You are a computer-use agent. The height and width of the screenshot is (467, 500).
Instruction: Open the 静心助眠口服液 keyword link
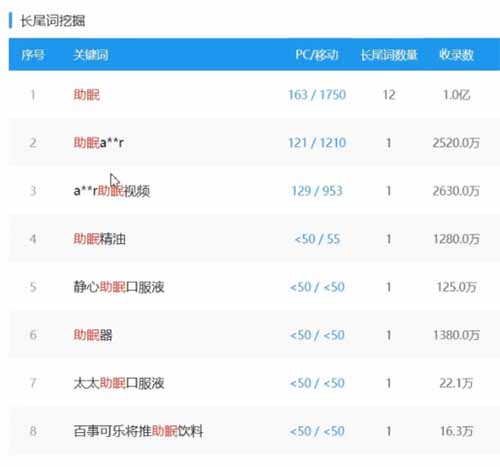[x=119, y=287]
